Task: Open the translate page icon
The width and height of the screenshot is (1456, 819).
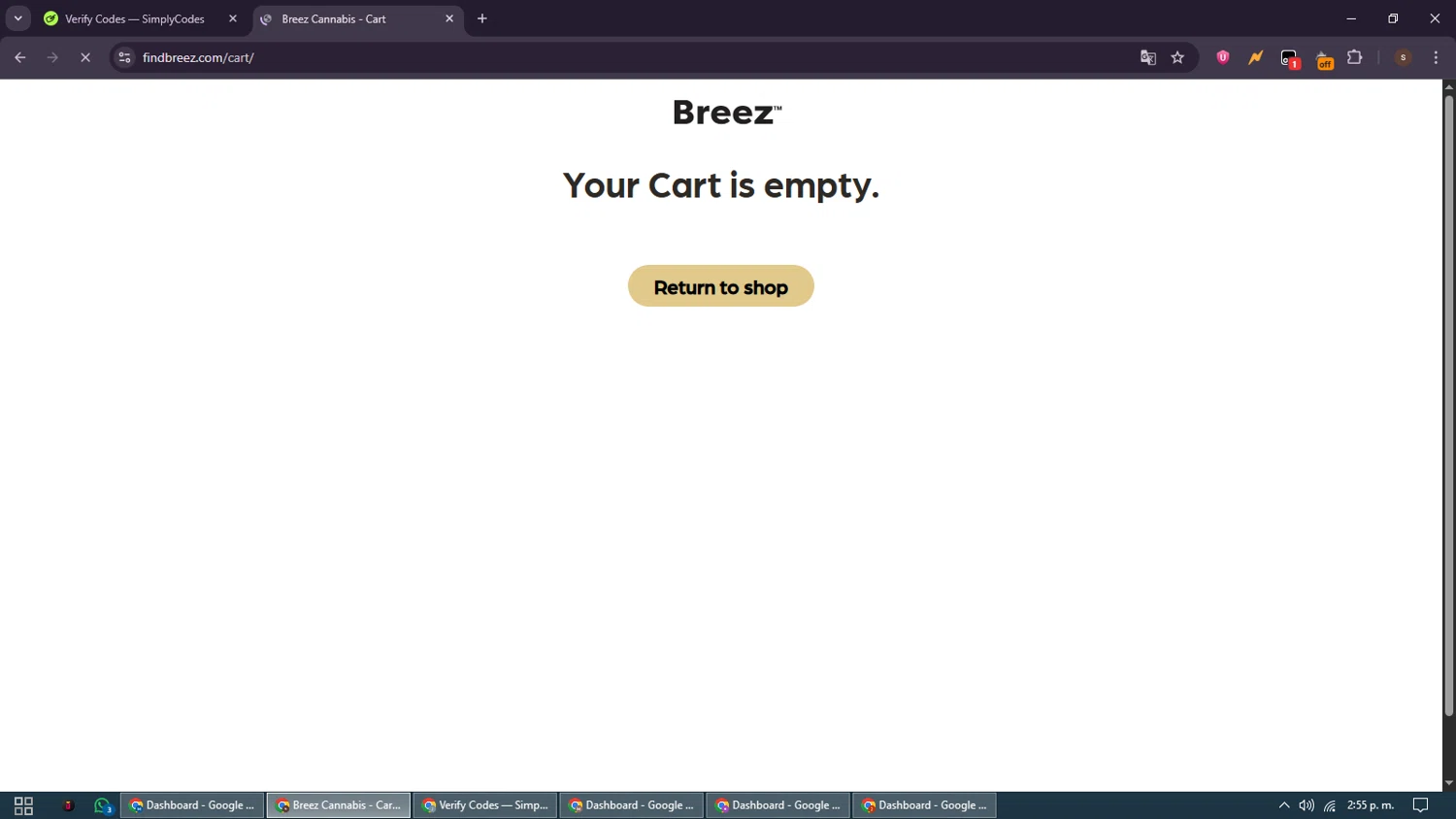Action: coord(1148,57)
